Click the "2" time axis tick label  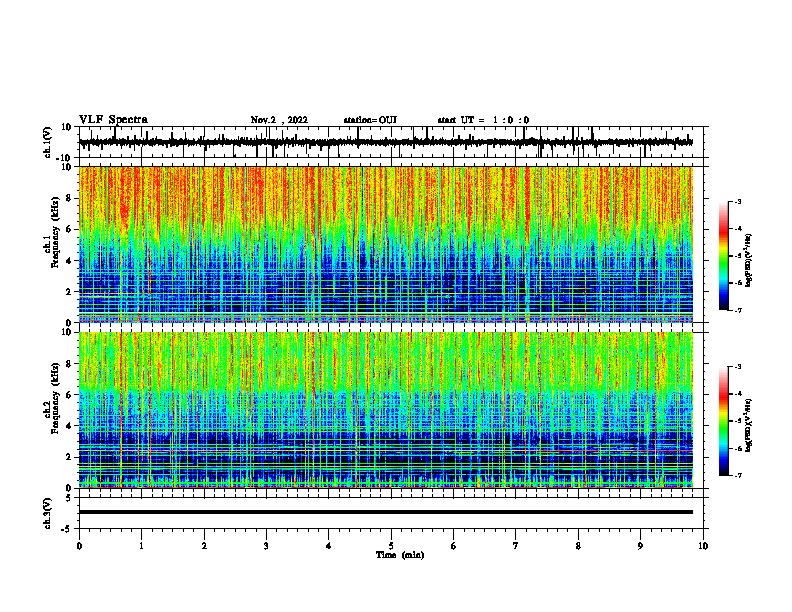click(x=204, y=545)
